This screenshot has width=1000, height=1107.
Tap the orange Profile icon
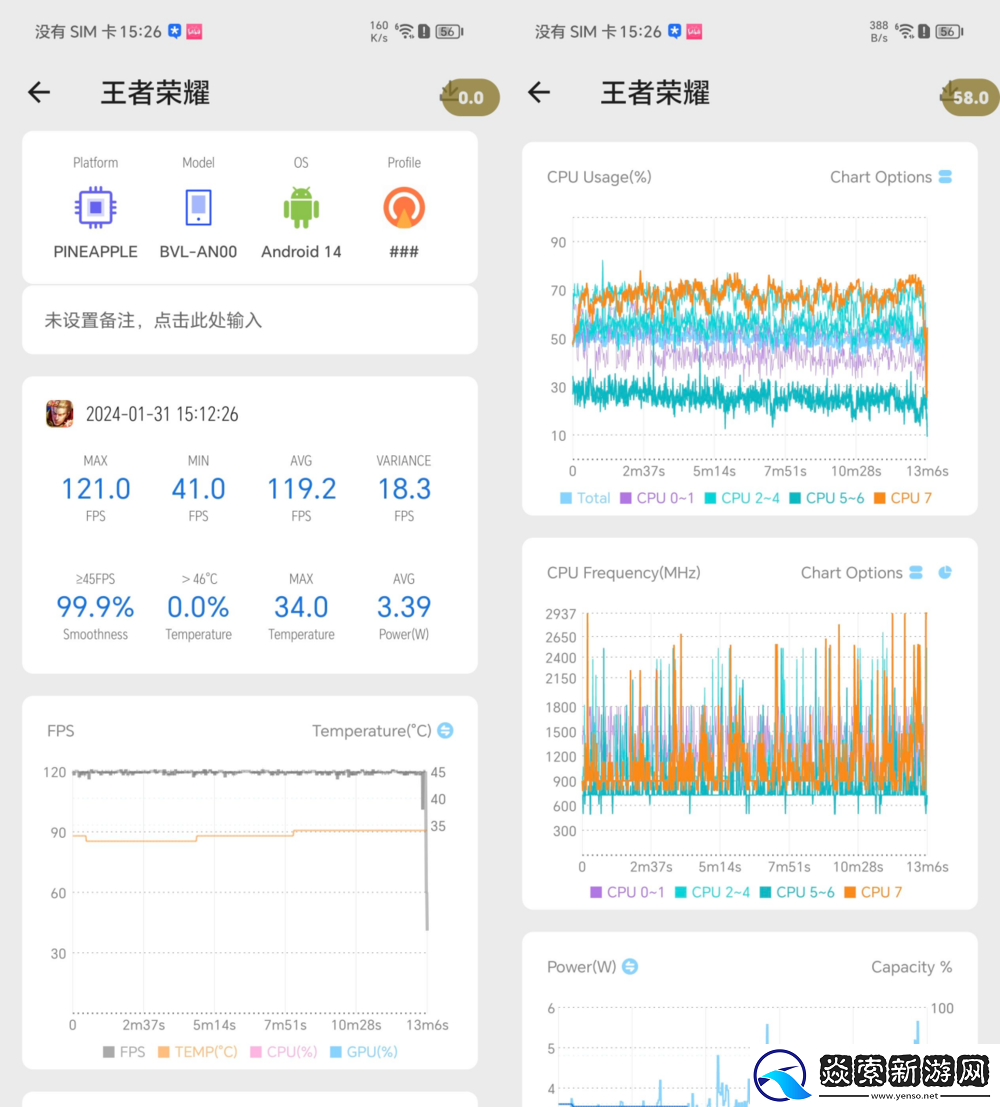coord(404,208)
